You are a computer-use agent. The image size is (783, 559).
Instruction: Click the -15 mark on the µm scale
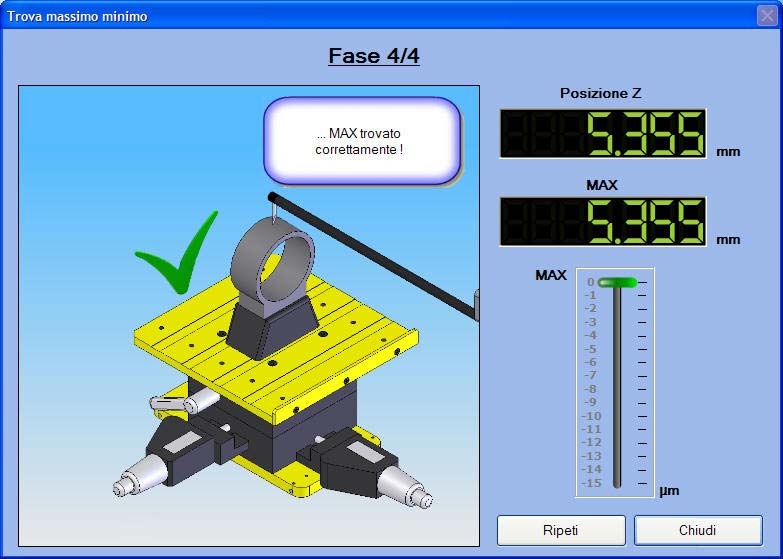click(591, 483)
